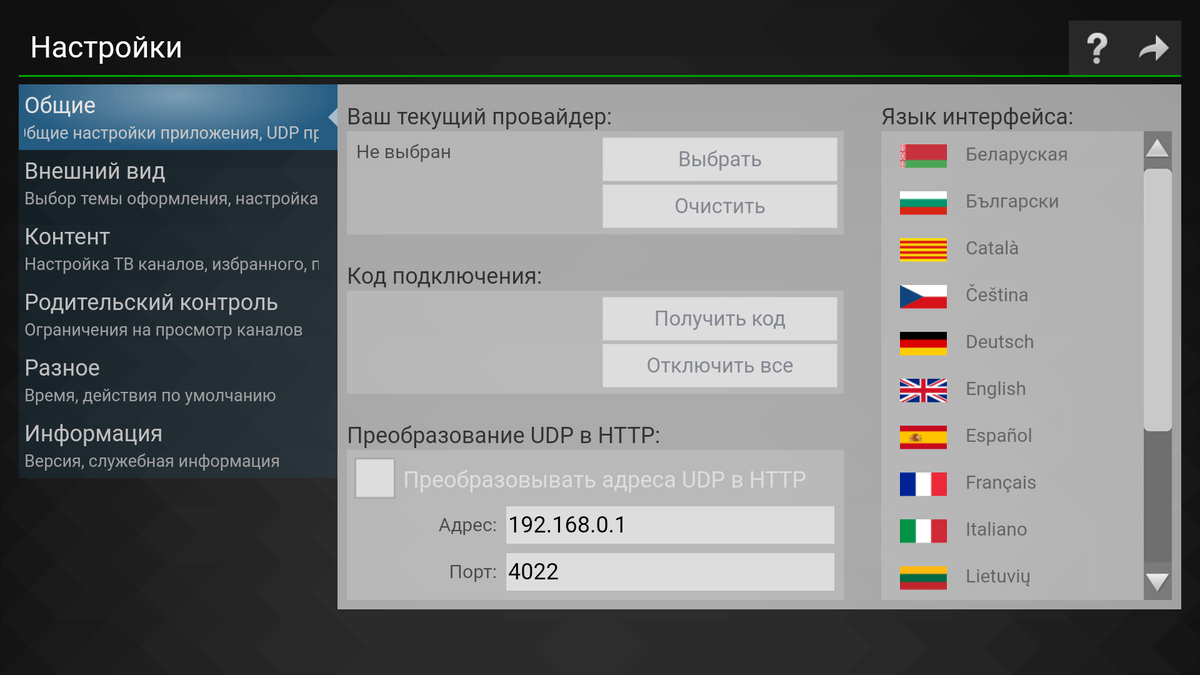This screenshot has width=1200, height=675.
Task: Click the Порт input field
Action: click(x=670, y=572)
